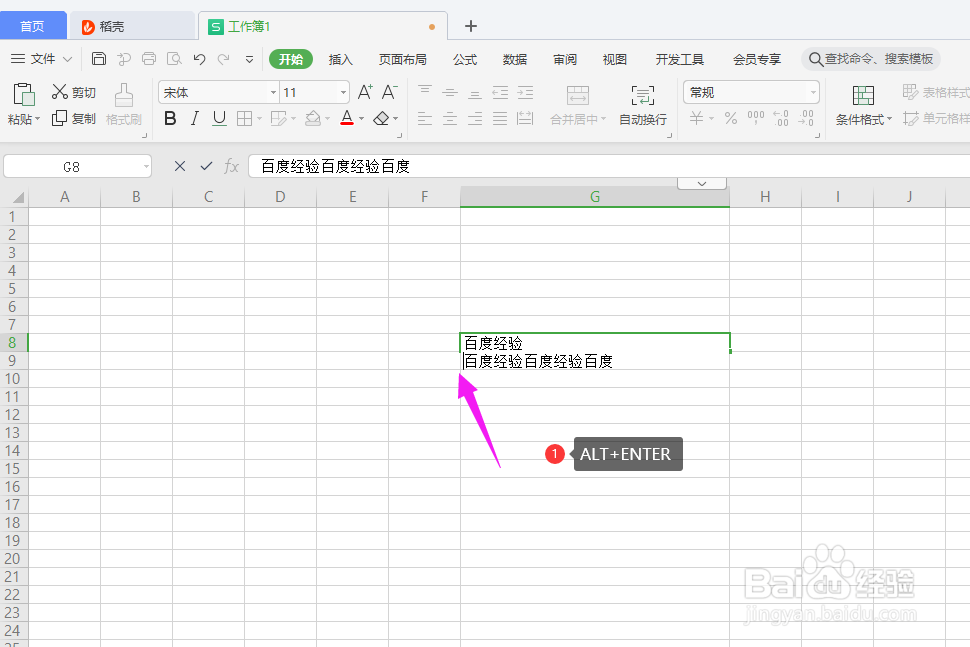The width and height of the screenshot is (970, 647).
Task: Save workbook with the save icon
Action: pos(99,59)
